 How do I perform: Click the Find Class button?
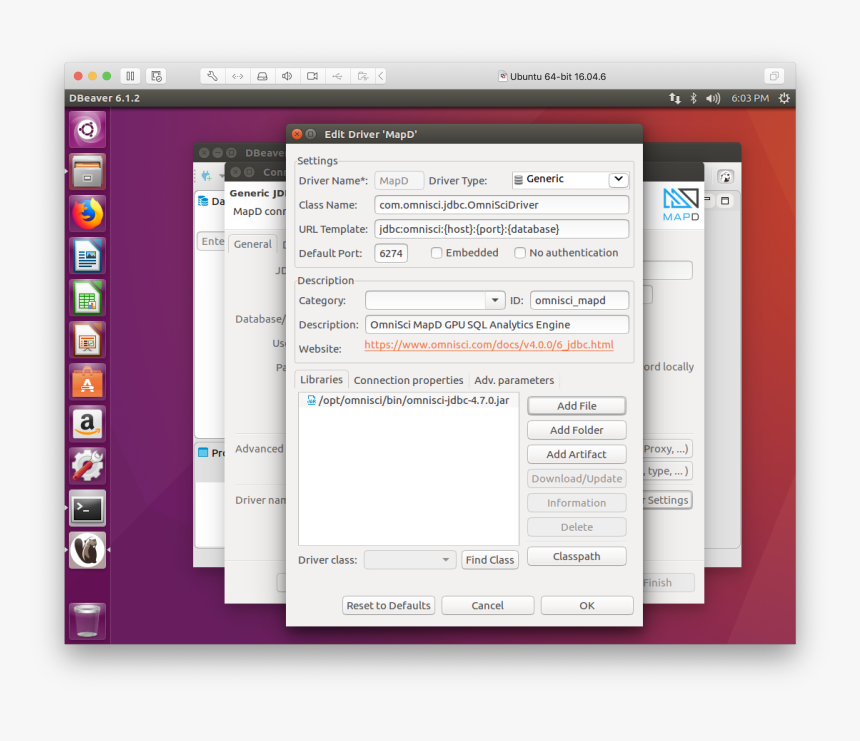[490, 560]
